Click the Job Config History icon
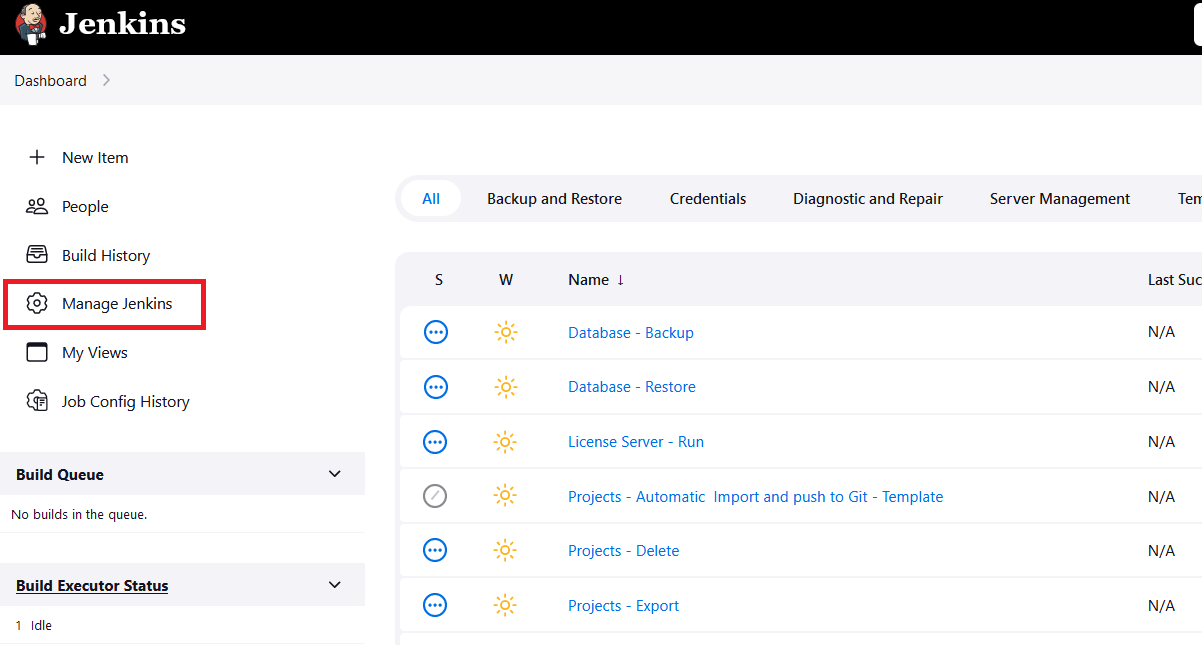Image resolution: width=1202 pixels, height=645 pixels. click(37, 401)
